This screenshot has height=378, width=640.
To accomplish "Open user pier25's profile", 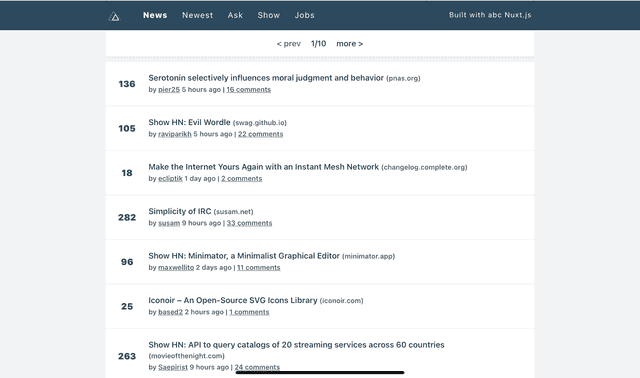I will [x=169, y=89].
